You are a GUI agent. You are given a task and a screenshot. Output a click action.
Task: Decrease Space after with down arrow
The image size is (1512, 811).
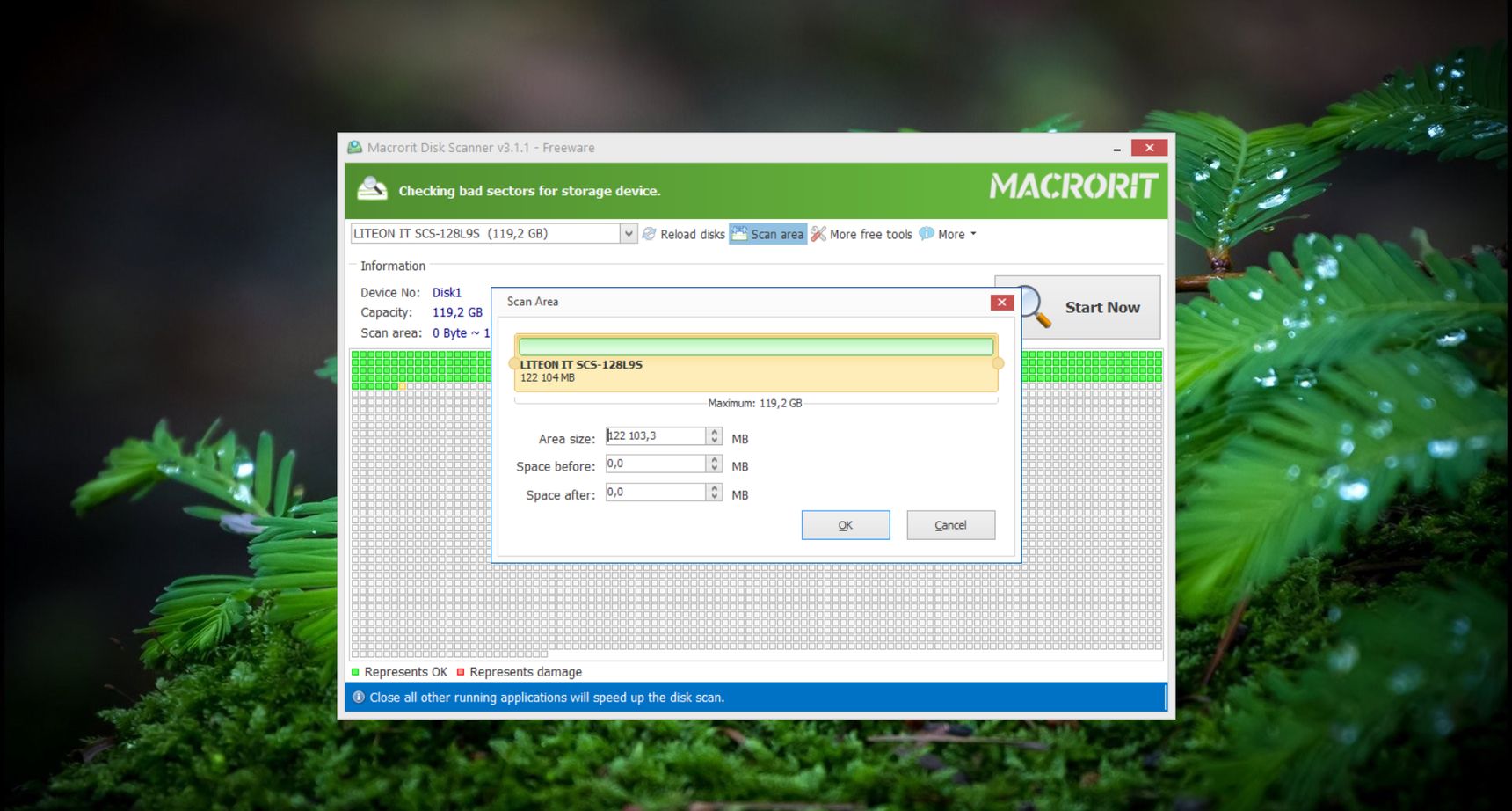point(715,497)
